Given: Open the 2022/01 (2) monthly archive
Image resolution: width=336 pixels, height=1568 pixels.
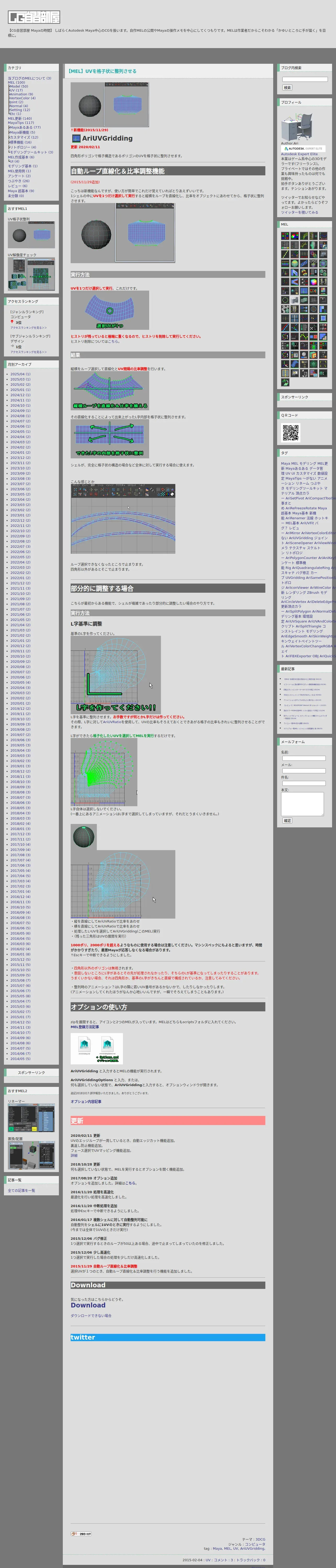Looking at the screenshot, I should tap(20, 578).
